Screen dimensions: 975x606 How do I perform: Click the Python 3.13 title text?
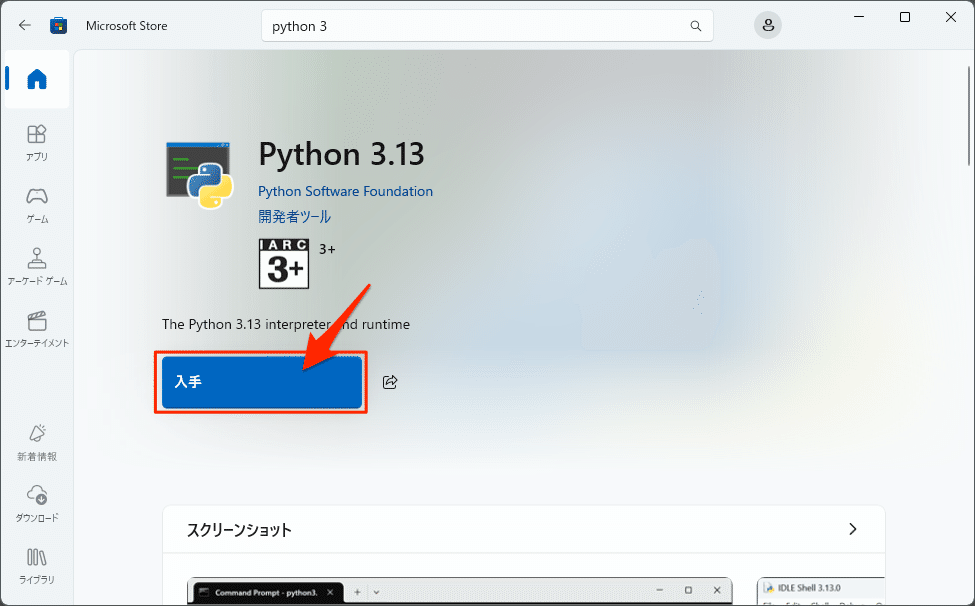tap(341, 154)
